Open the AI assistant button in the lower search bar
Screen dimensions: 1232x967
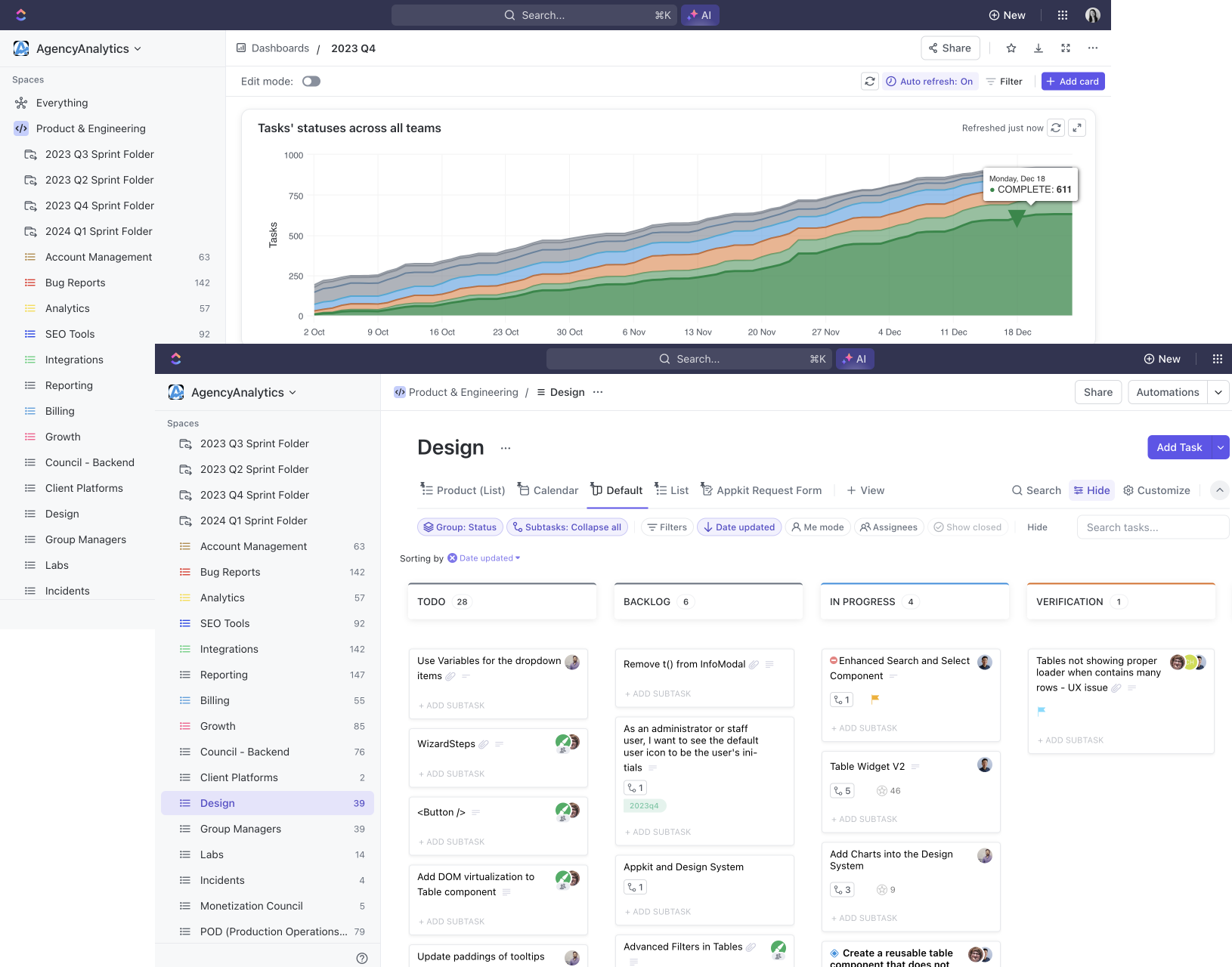(855, 359)
